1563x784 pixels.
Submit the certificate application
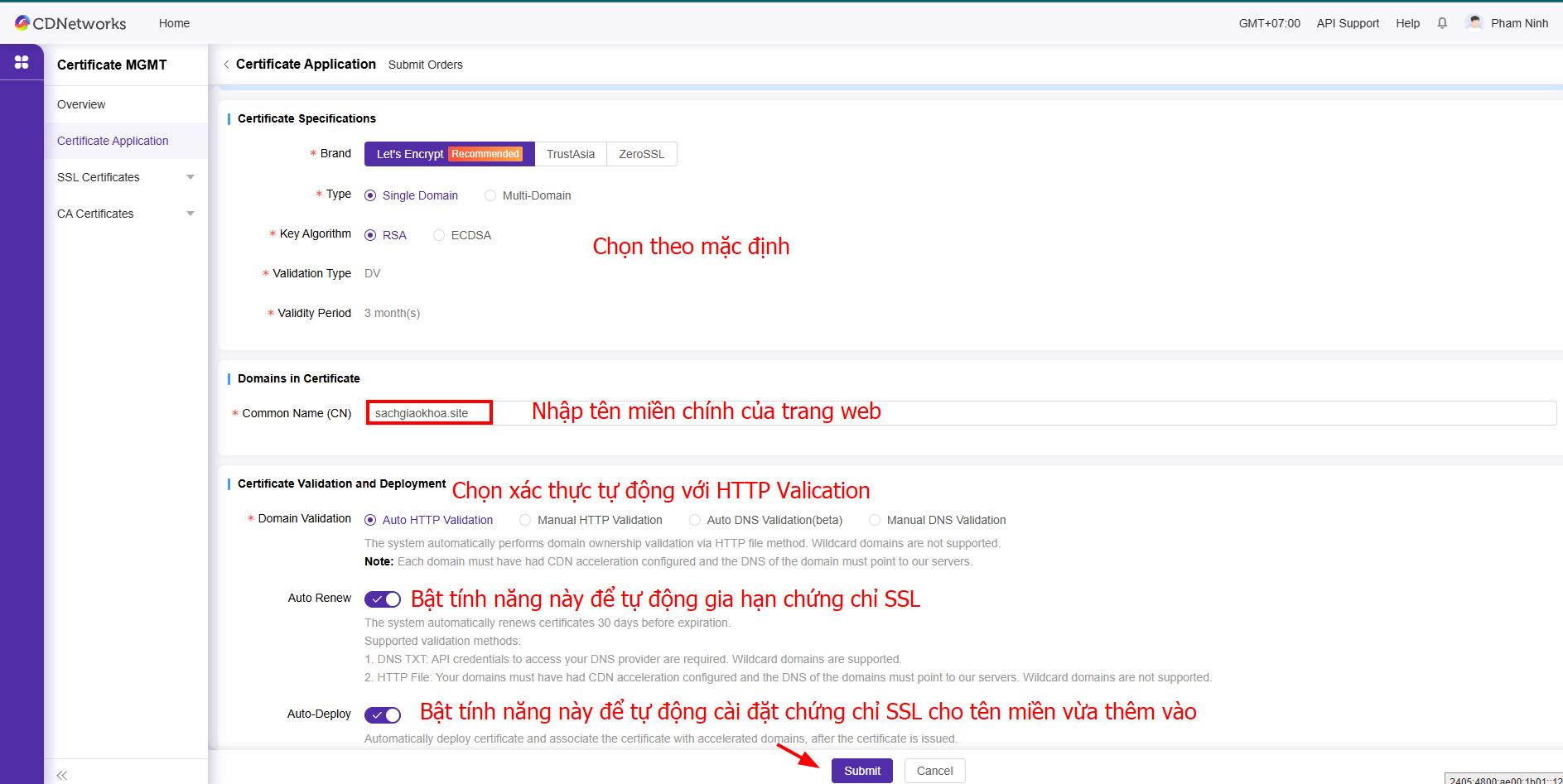(x=861, y=771)
